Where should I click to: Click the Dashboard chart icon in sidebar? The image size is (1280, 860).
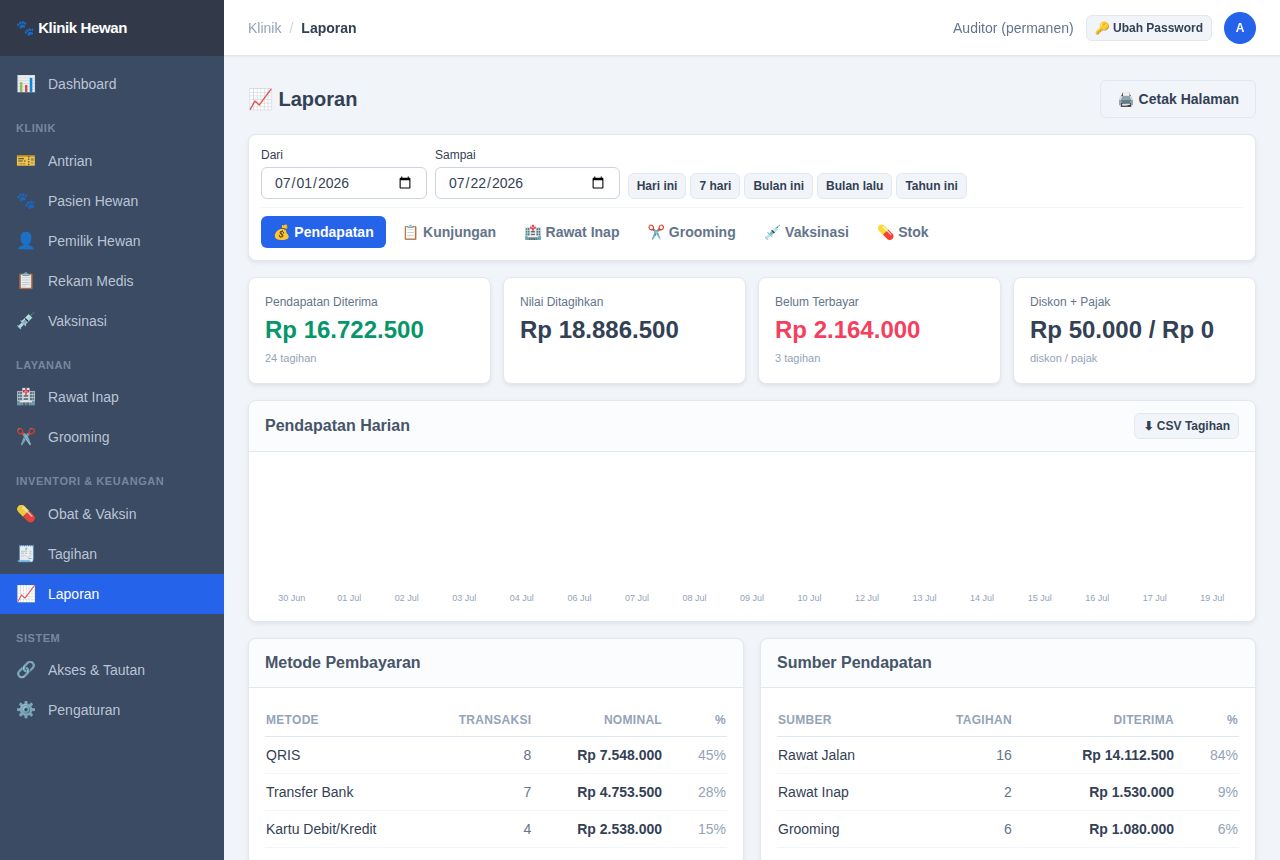26,84
